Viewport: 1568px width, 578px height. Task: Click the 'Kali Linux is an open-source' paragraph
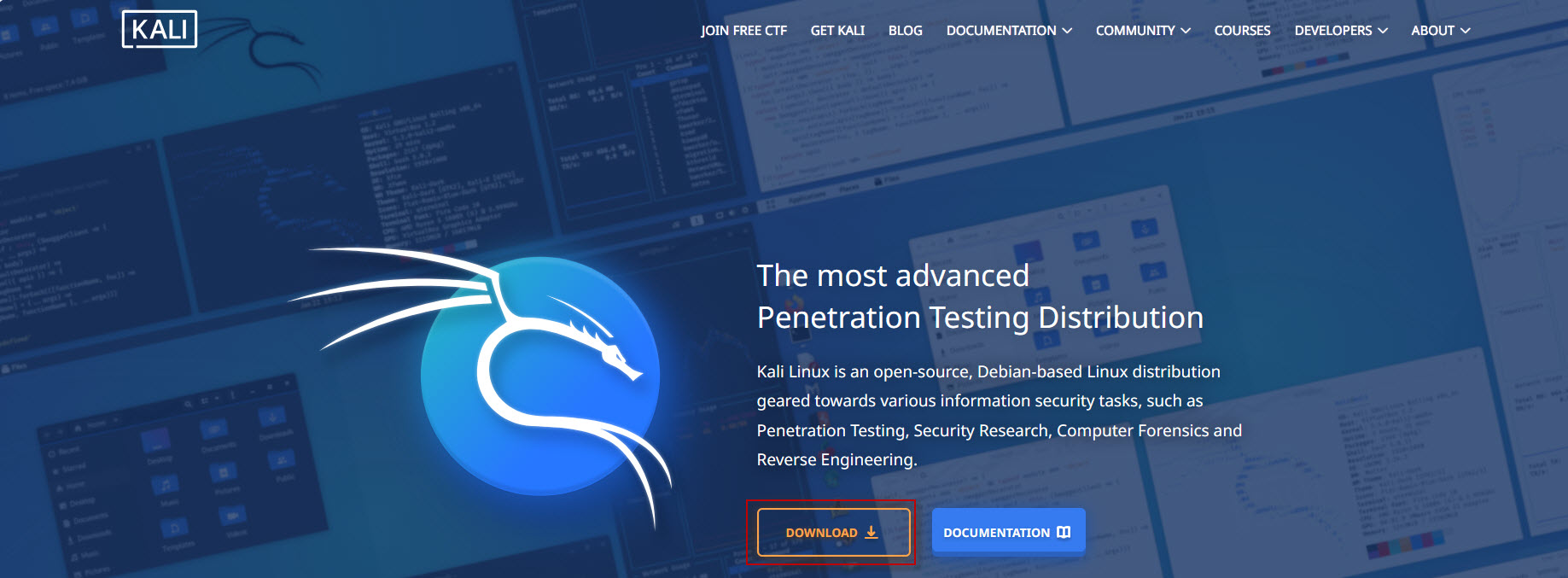pyautogui.click(x=1000, y=416)
